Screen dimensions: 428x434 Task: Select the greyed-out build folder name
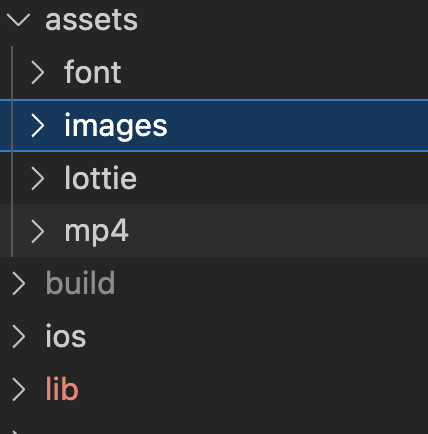coord(80,283)
